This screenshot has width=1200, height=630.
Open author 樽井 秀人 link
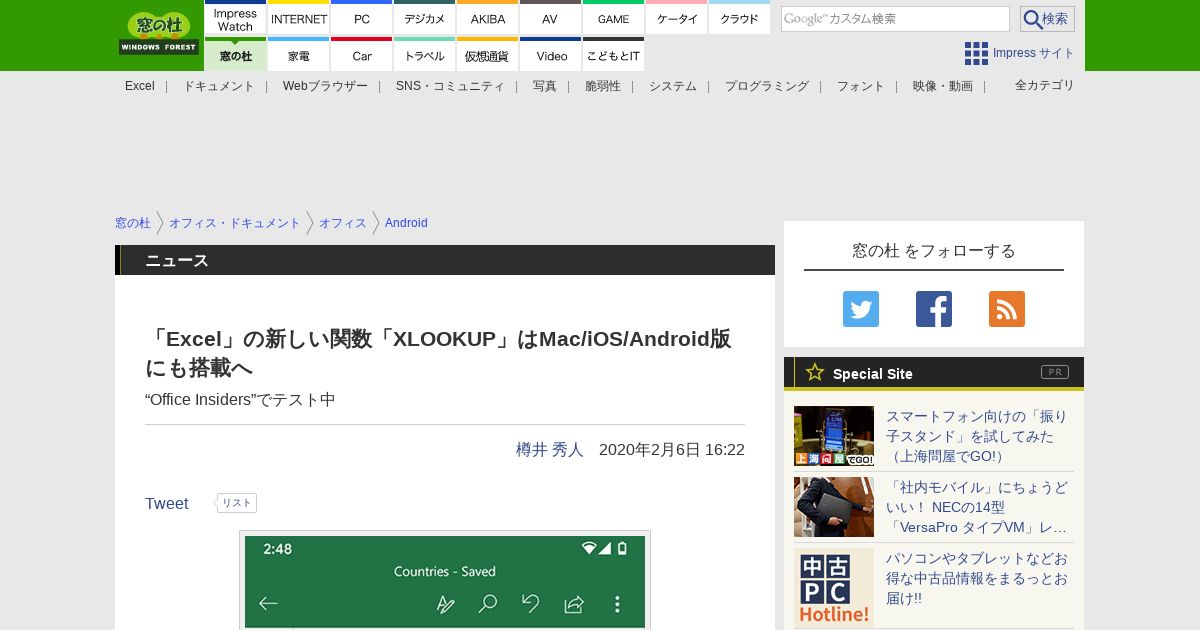pos(550,450)
